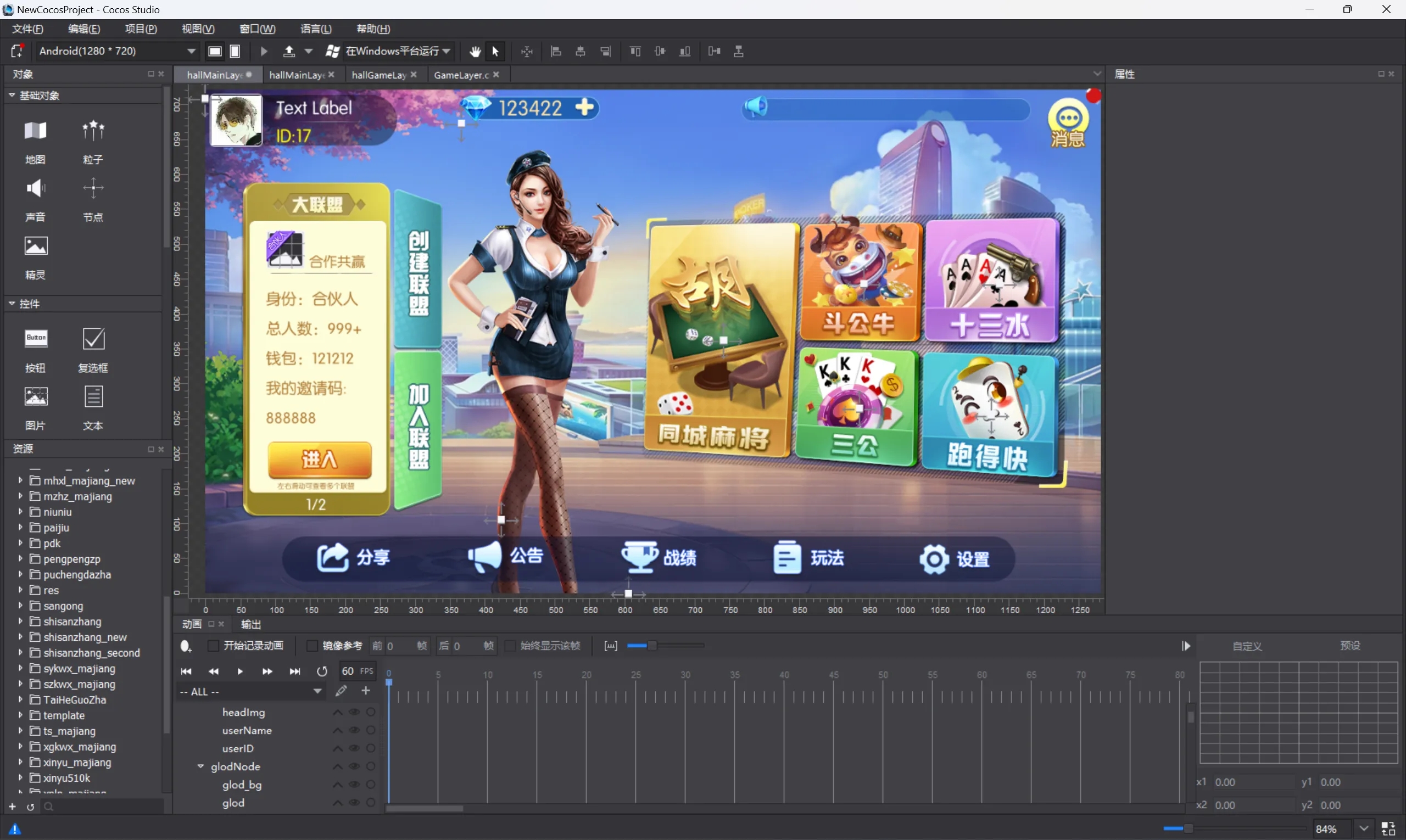Open the 文件(F) menu
The image size is (1406, 840).
[28, 29]
